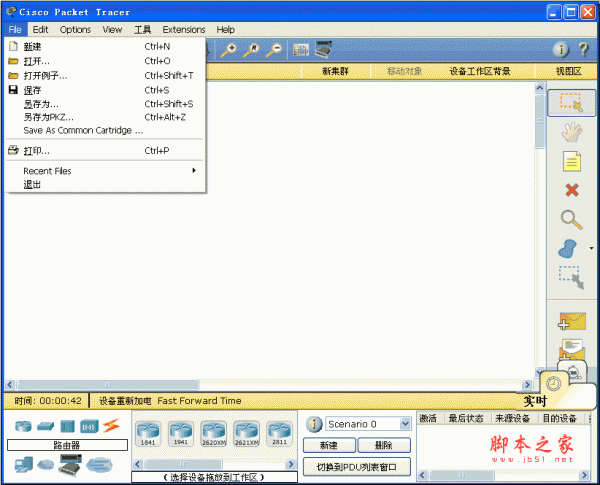This screenshot has height=485, width=600.
Task: Click the Add Simple PDU envelope
Action: (572, 321)
